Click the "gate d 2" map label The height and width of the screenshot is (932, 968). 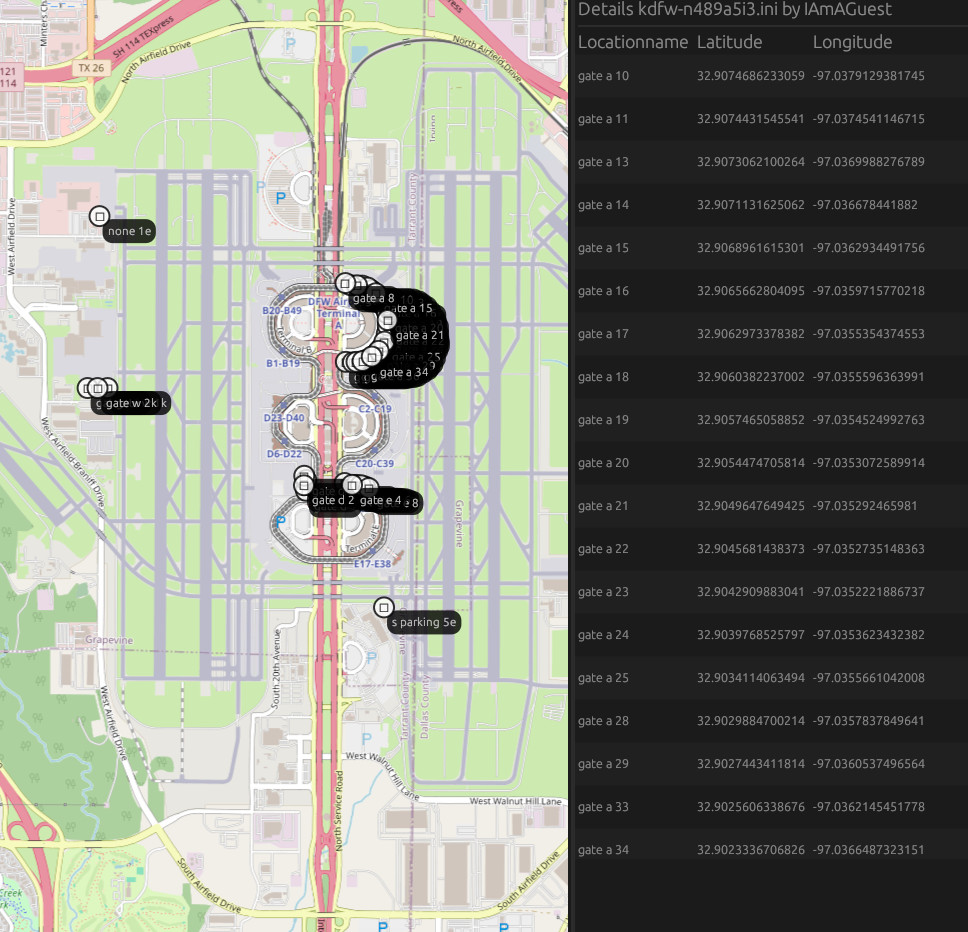(x=333, y=500)
